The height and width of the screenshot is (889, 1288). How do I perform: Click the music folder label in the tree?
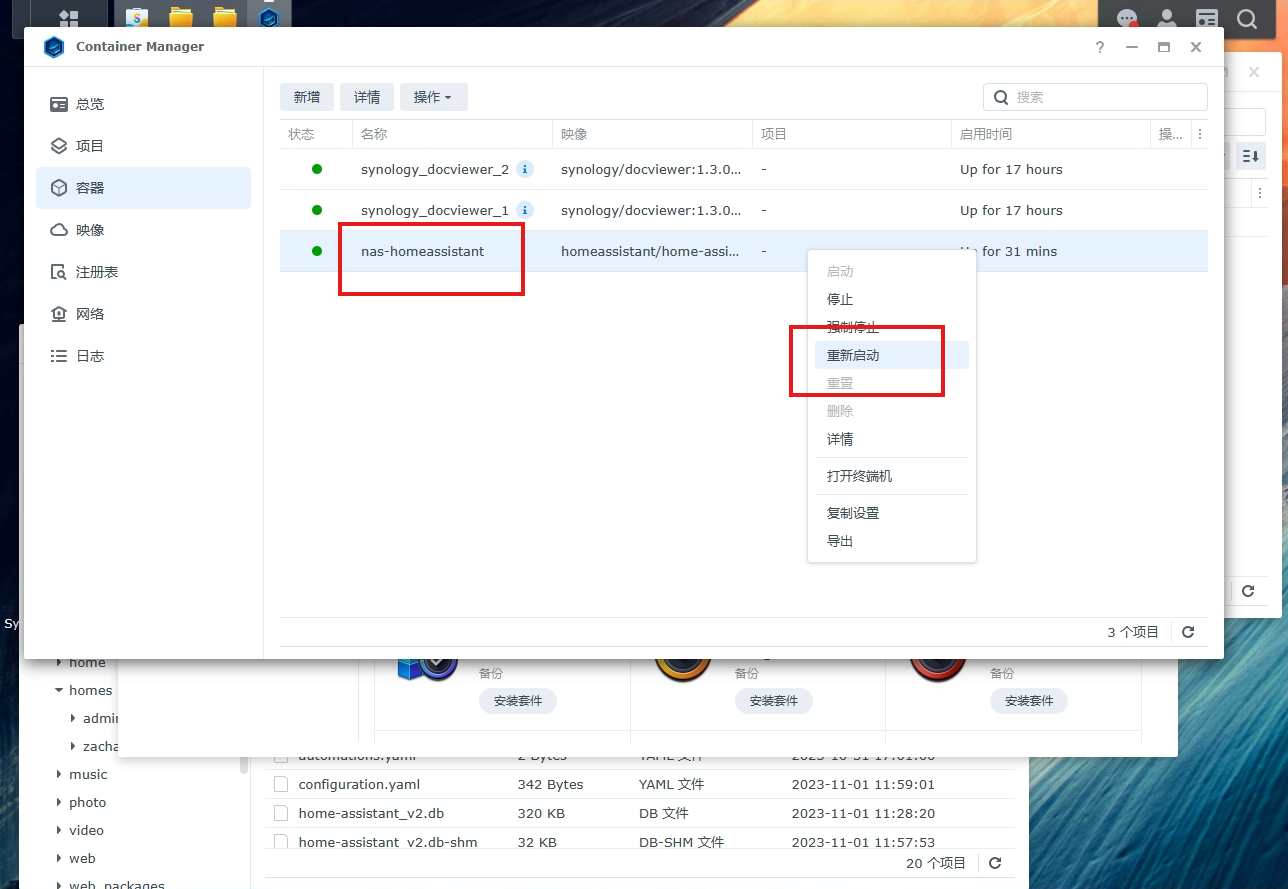[88, 774]
